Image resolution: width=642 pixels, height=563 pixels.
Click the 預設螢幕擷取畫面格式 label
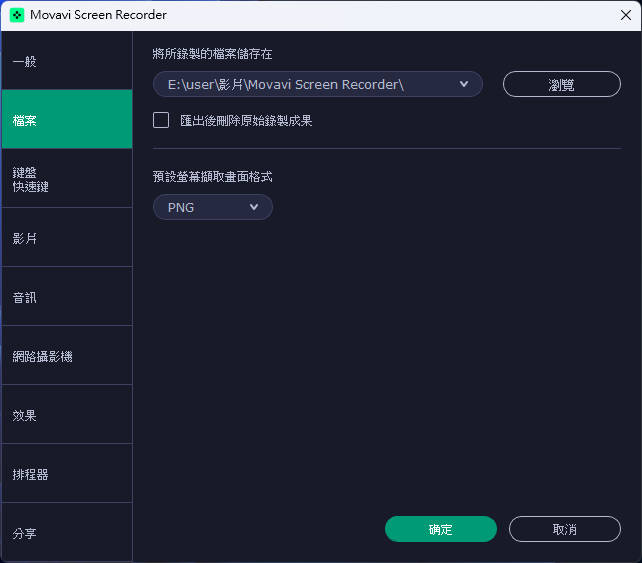tap(212, 176)
